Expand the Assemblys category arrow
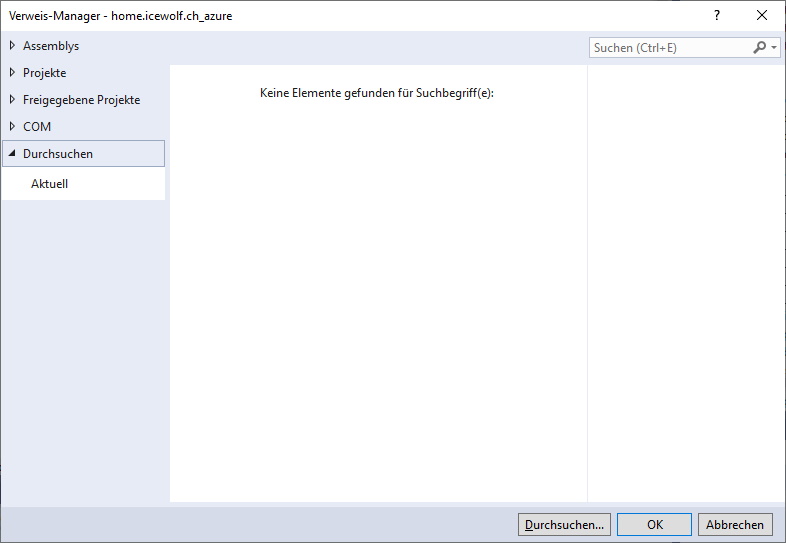 click(13, 46)
